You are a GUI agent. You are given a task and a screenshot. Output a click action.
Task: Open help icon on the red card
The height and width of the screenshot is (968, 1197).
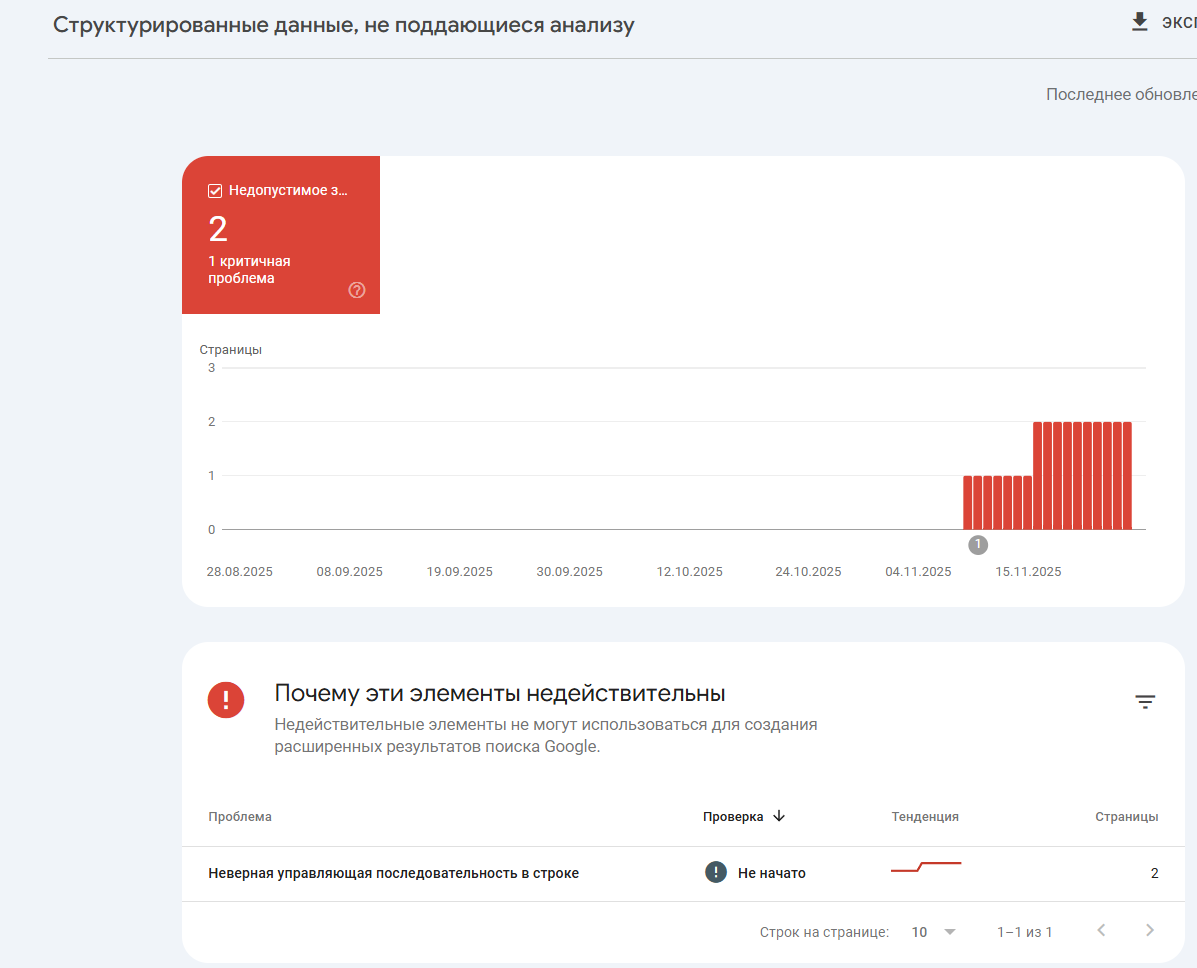coord(357,290)
